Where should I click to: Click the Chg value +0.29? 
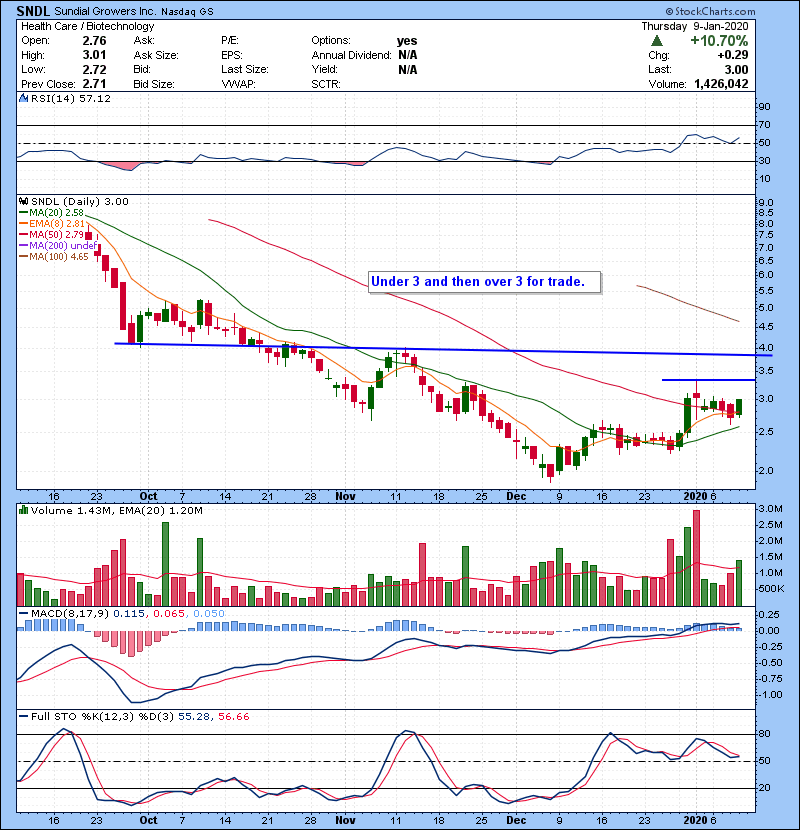pos(733,55)
